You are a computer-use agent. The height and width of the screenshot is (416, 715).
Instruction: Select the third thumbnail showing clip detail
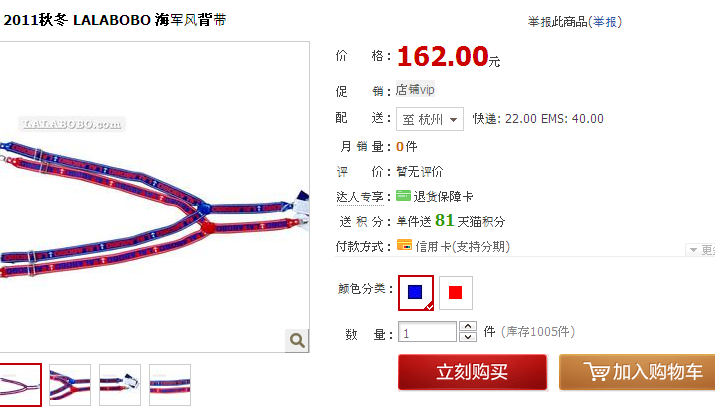[x=120, y=385]
